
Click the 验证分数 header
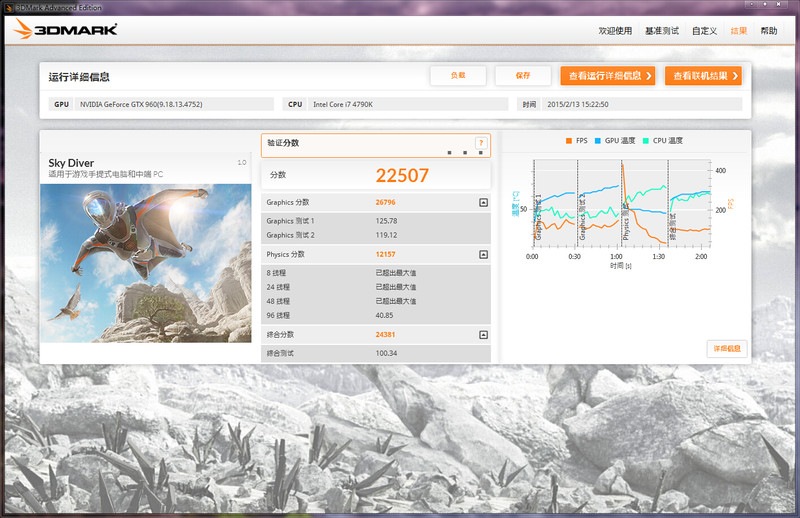[376, 145]
